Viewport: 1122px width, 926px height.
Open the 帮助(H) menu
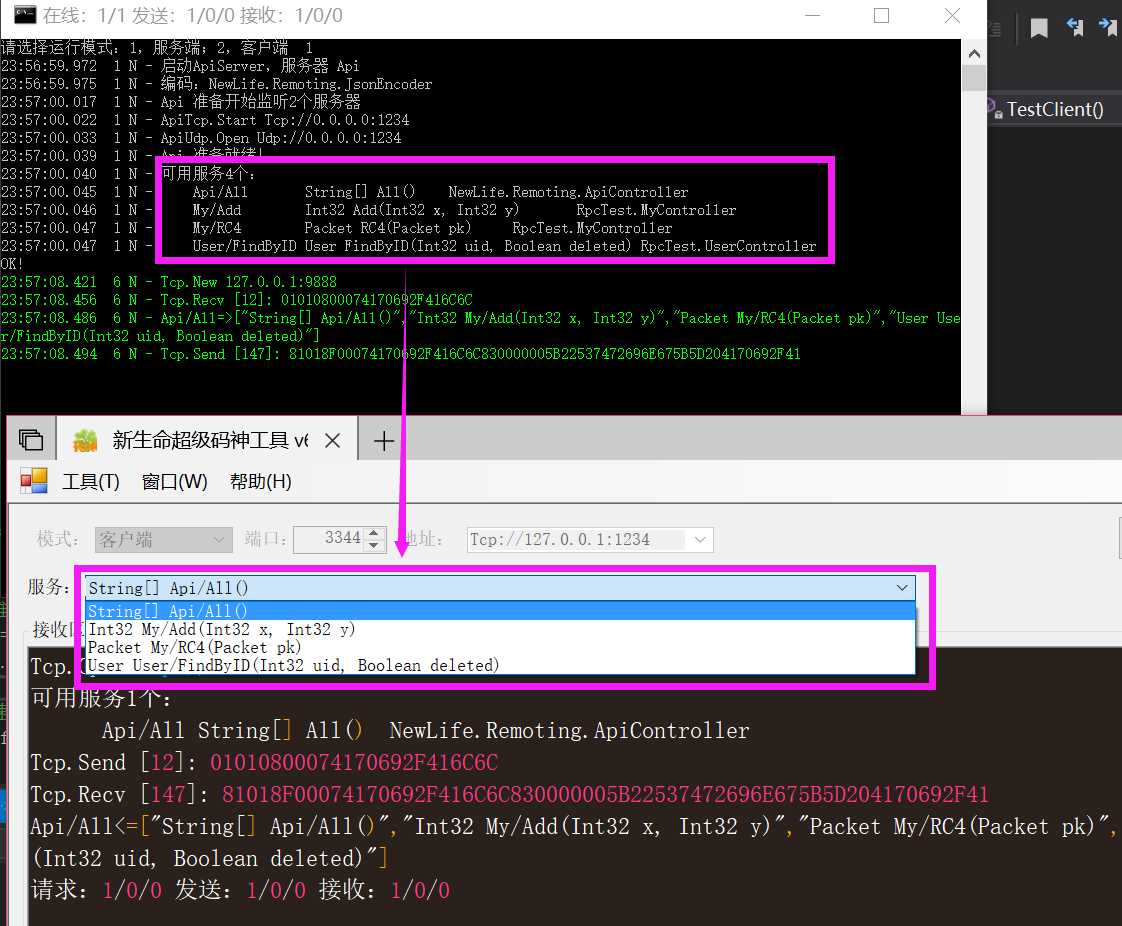click(x=260, y=482)
